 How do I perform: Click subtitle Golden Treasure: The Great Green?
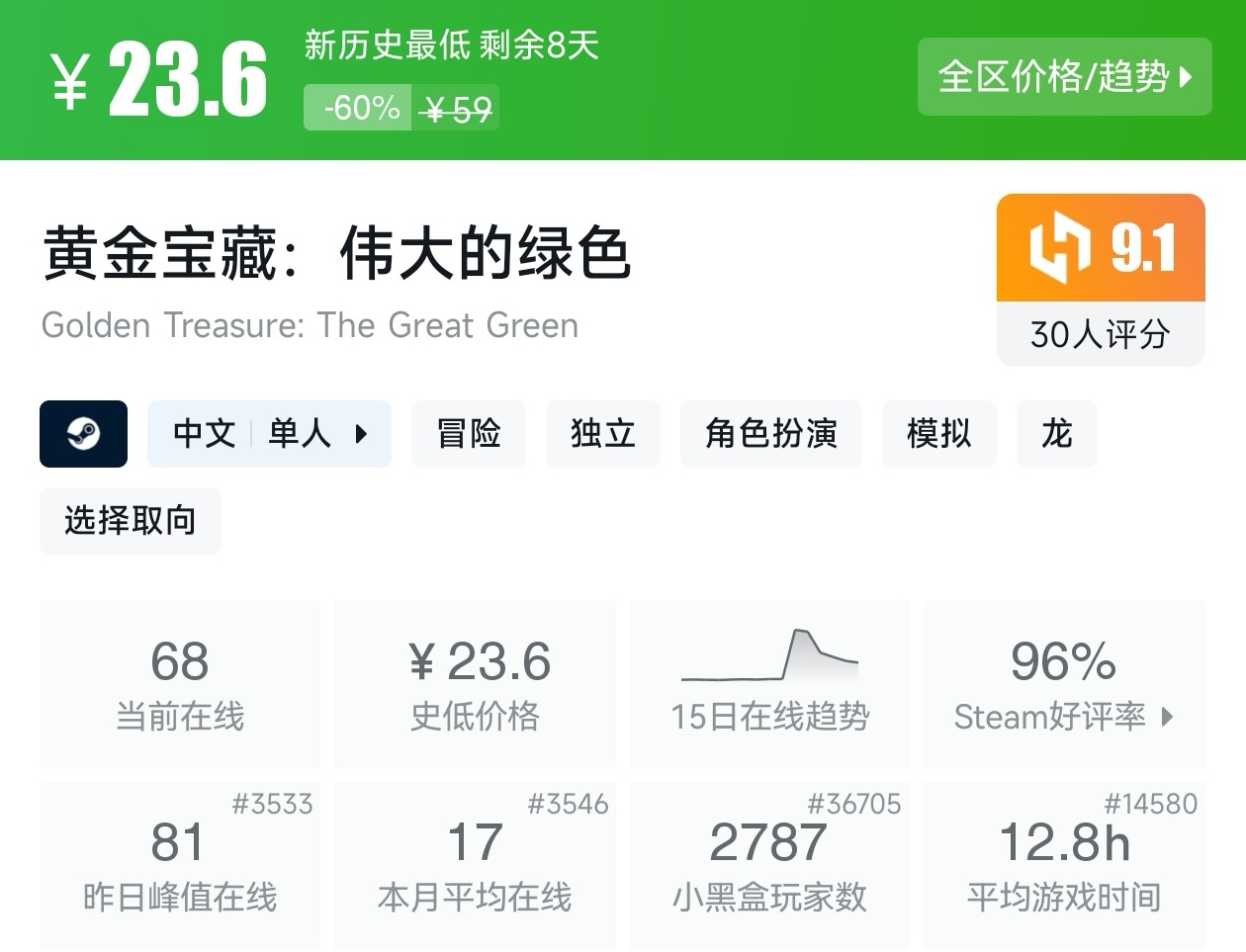[x=310, y=325]
